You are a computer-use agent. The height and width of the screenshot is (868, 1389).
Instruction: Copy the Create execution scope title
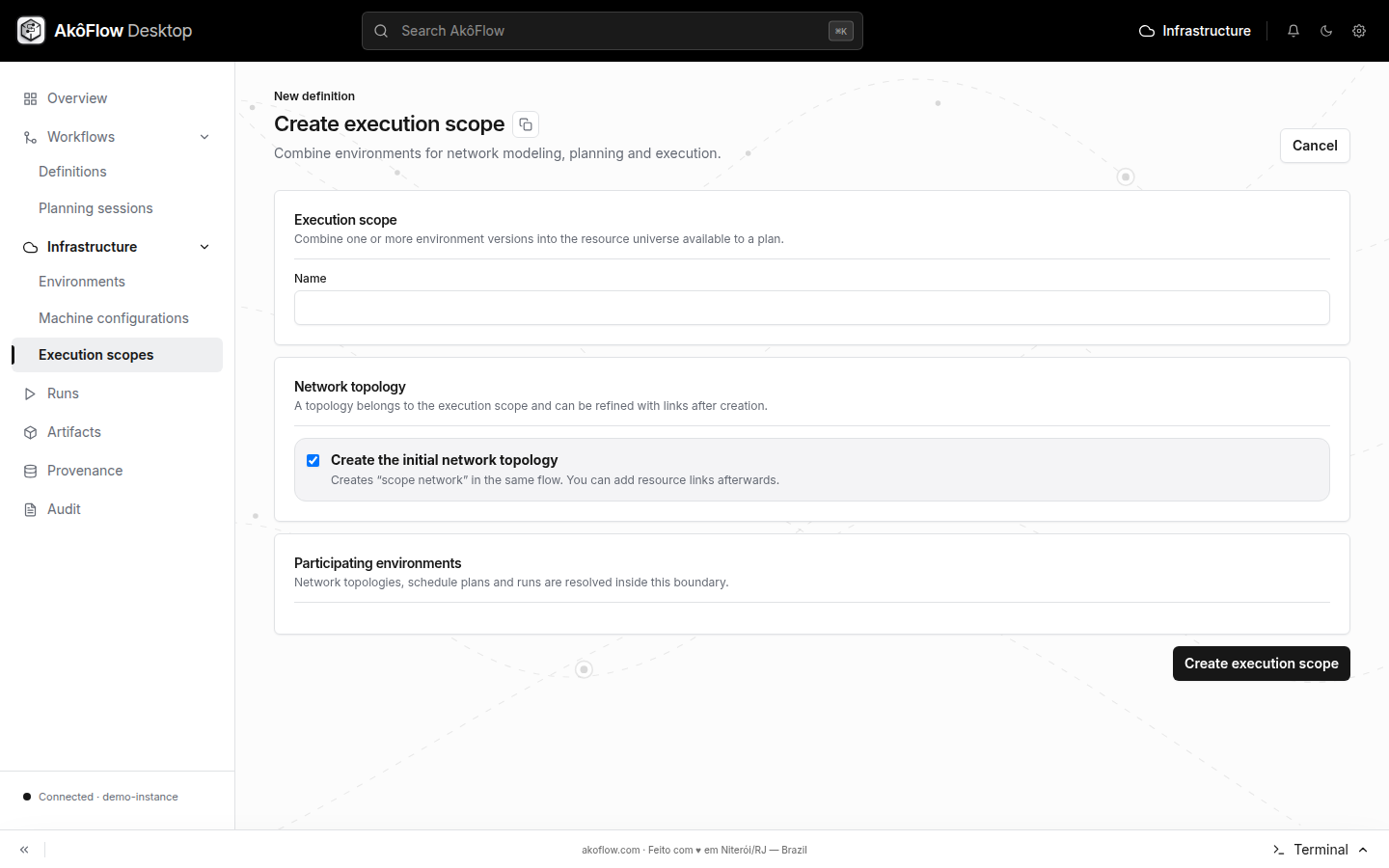click(x=526, y=124)
